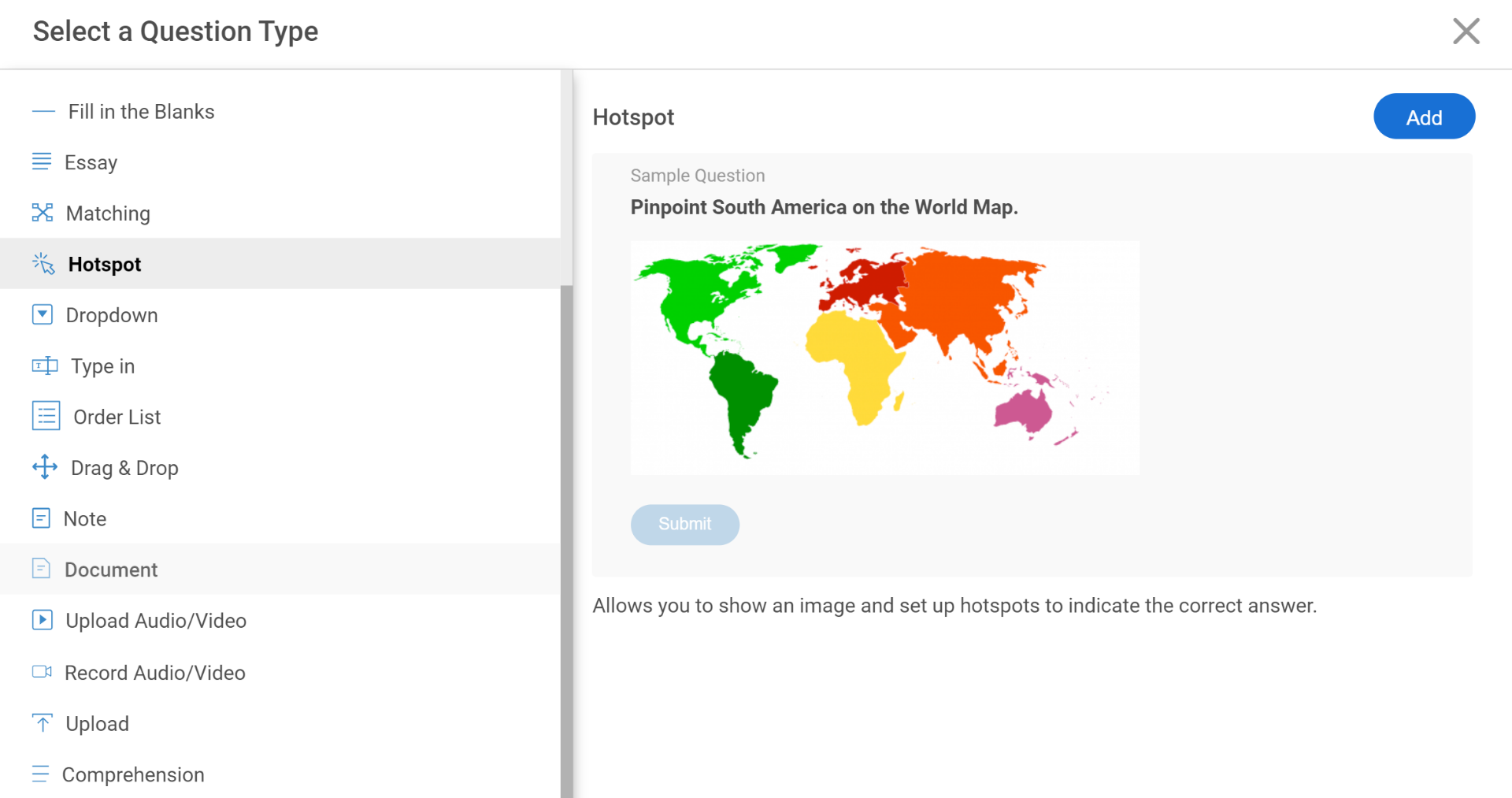Click the Hotspot cursor icon
The image size is (1512, 798).
coord(43,264)
